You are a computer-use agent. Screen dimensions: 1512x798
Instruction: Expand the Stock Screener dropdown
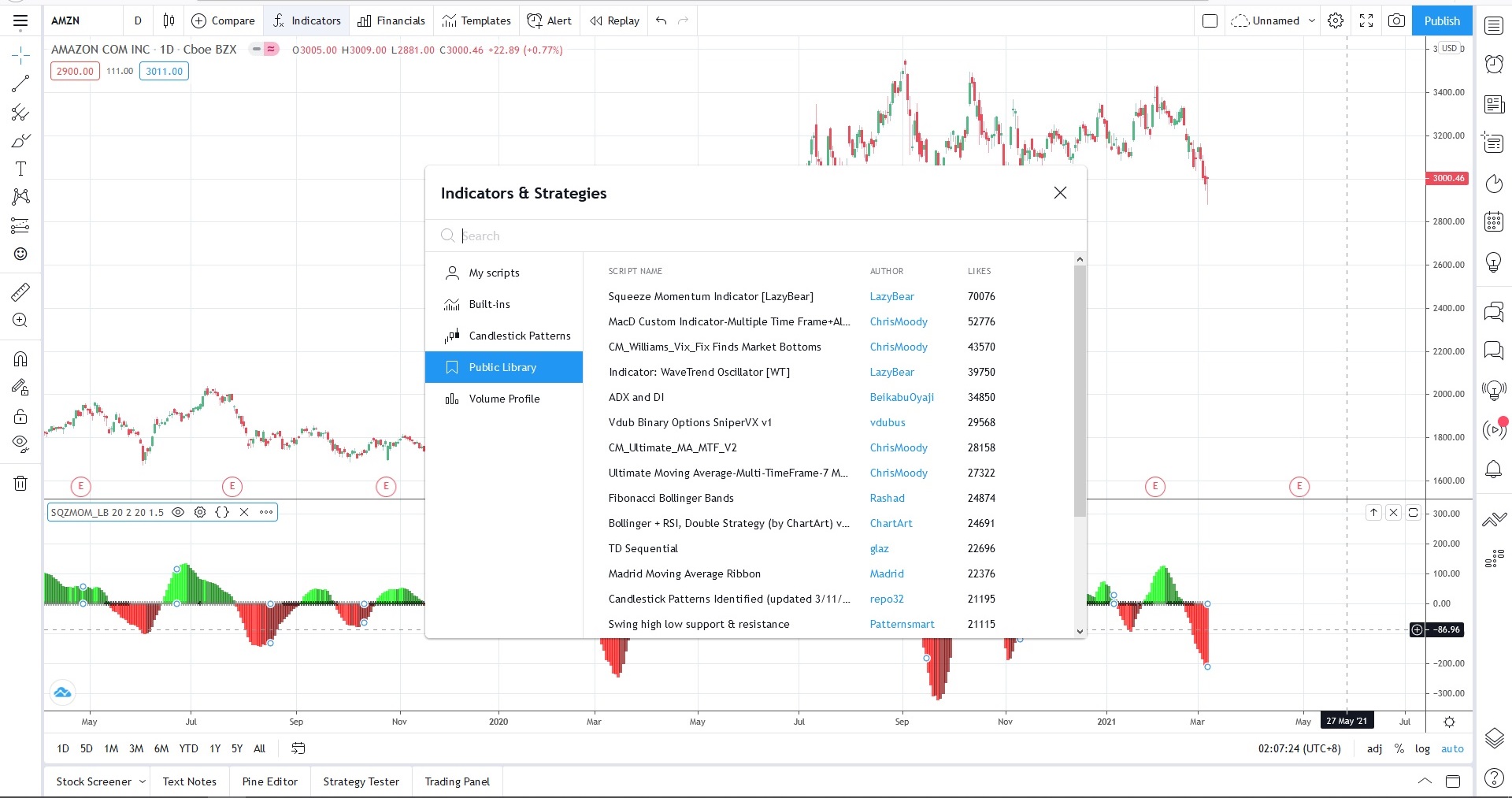click(x=142, y=781)
